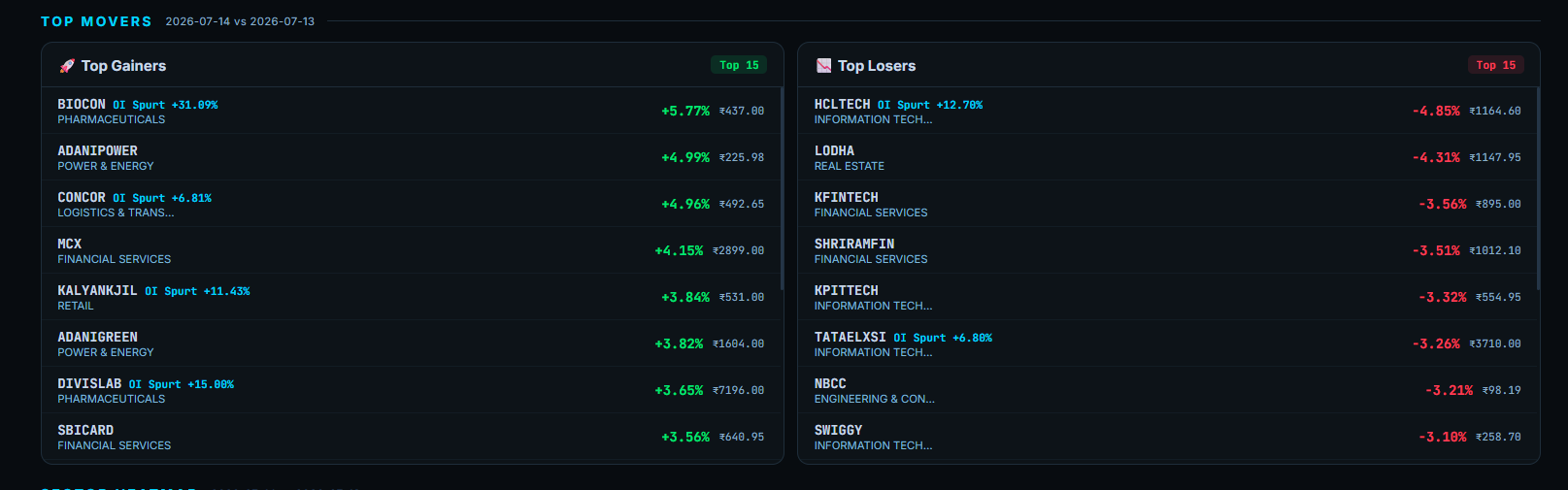The height and width of the screenshot is (490, 1568).
Task: Open the HCLTECH loser row
Action: click(x=1168, y=111)
